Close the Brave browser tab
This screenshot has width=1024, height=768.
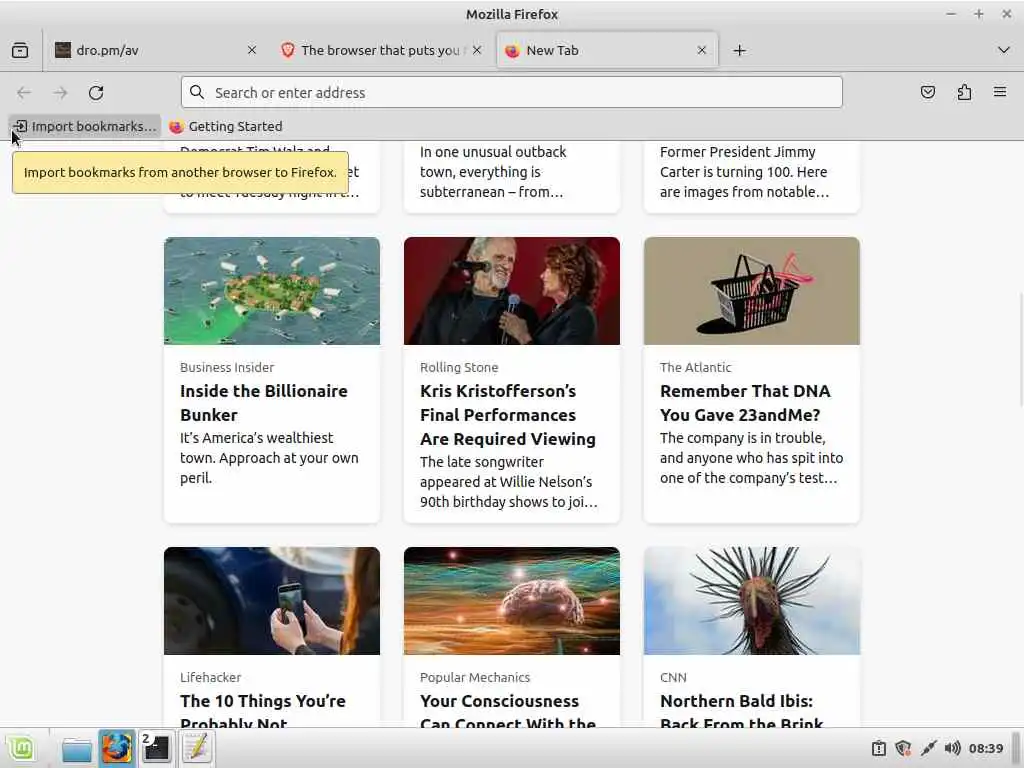click(x=477, y=50)
